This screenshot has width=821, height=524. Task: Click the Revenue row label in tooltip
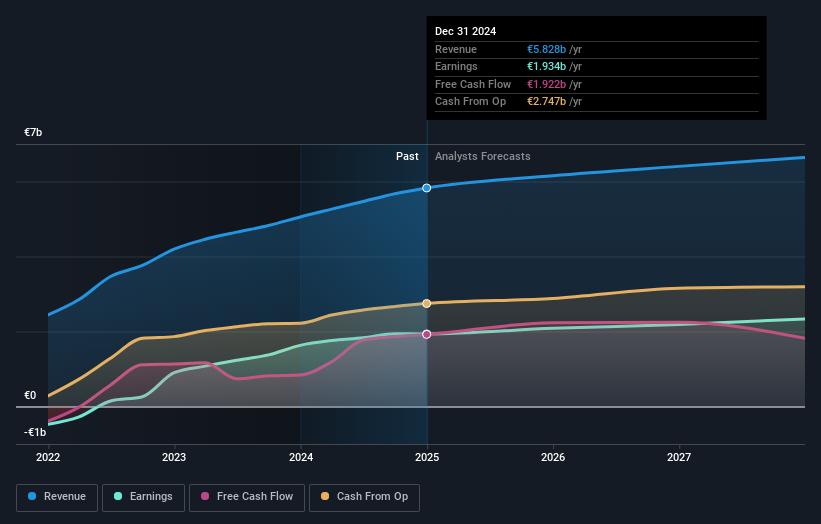click(456, 49)
